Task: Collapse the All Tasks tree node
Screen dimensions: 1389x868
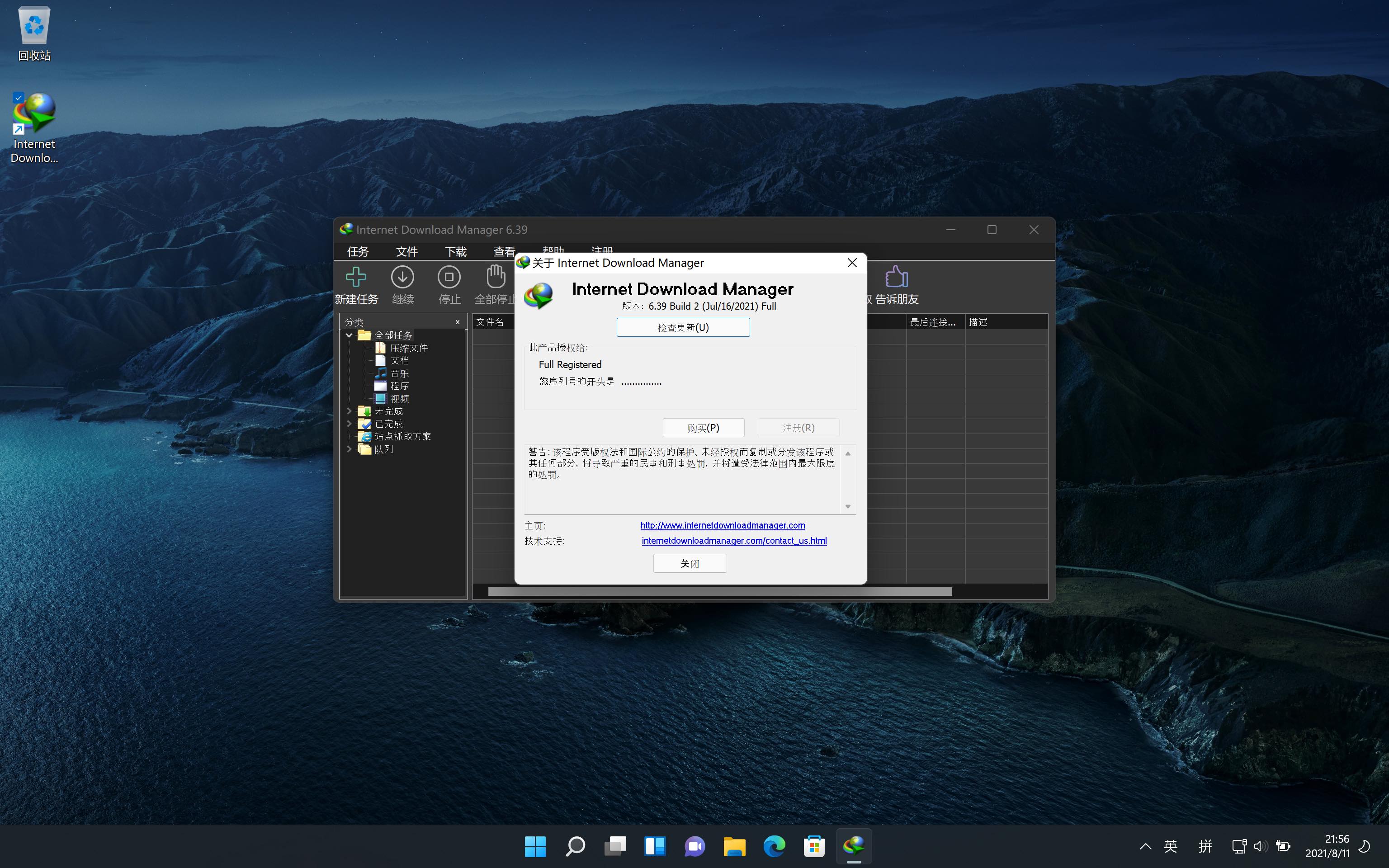Action: coord(349,335)
